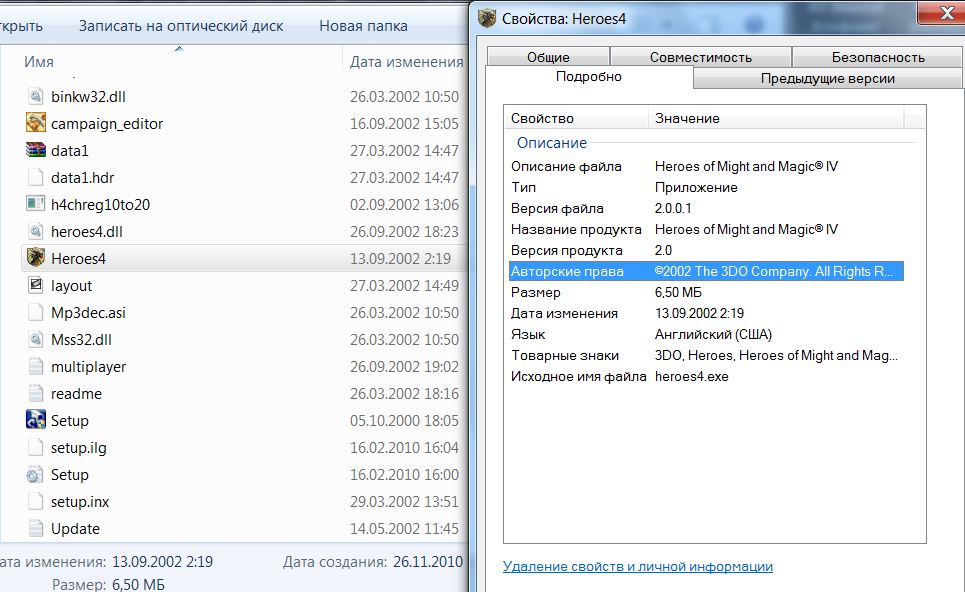965x592 pixels.
Task: Click the setup.inx file icon
Action: click(36, 502)
